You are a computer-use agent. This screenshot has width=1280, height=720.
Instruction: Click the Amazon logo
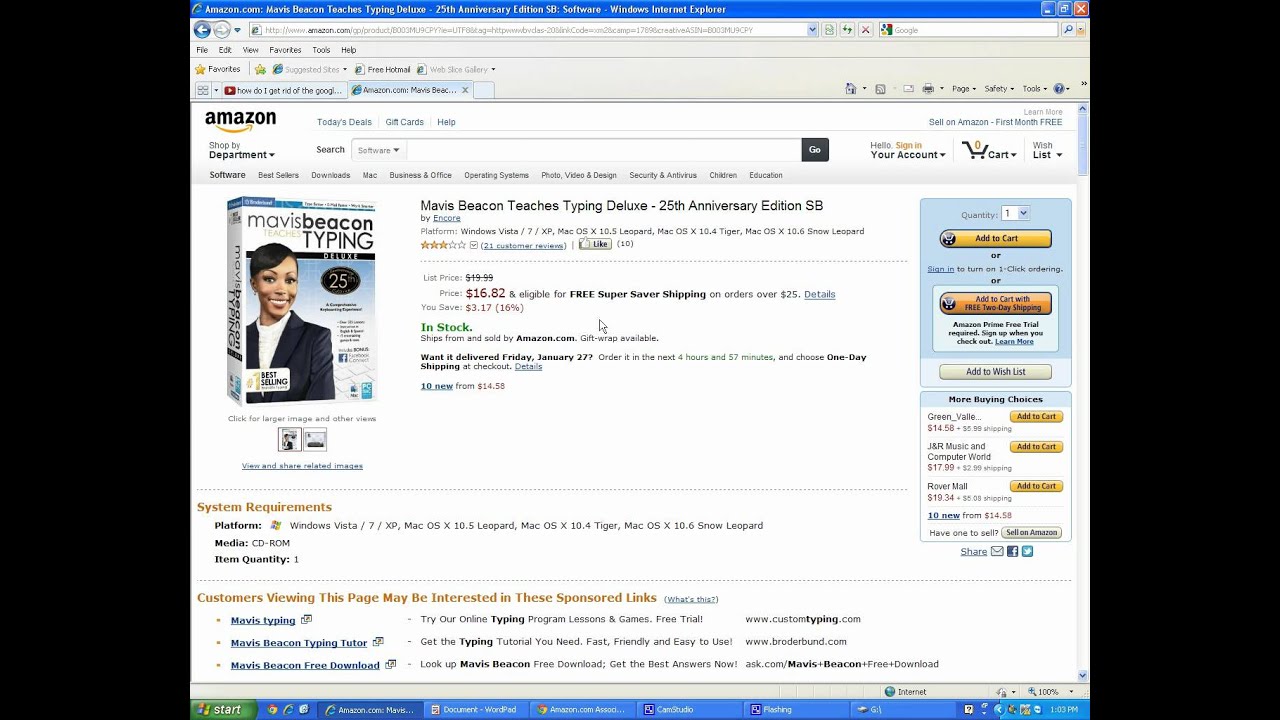[x=240, y=121]
